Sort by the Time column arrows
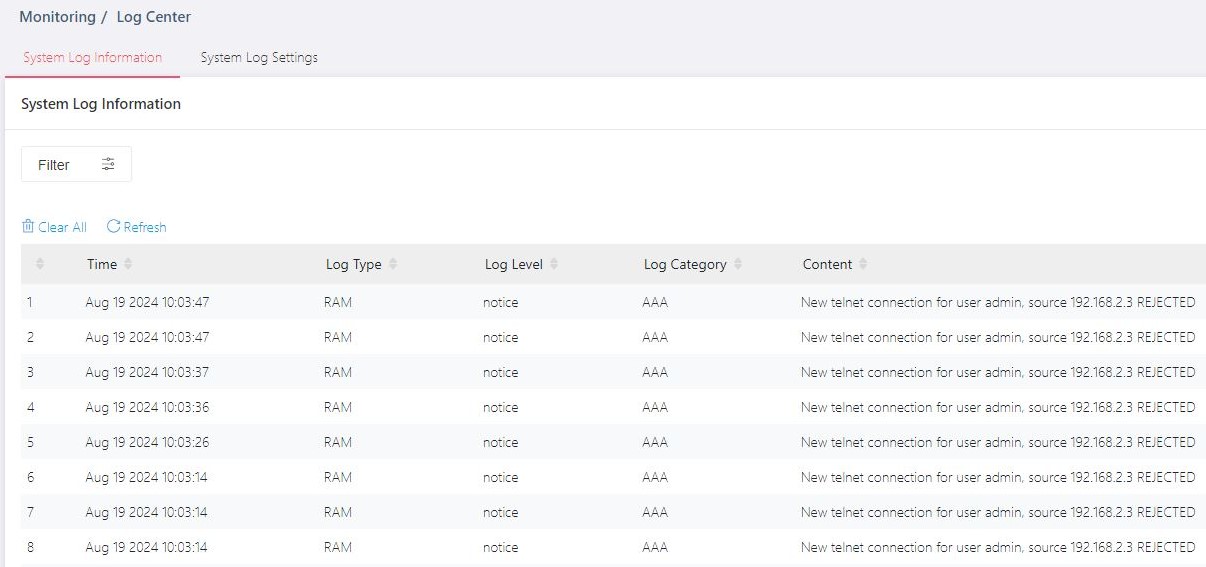This screenshot has width=1206, height=567. click(128, 264)
